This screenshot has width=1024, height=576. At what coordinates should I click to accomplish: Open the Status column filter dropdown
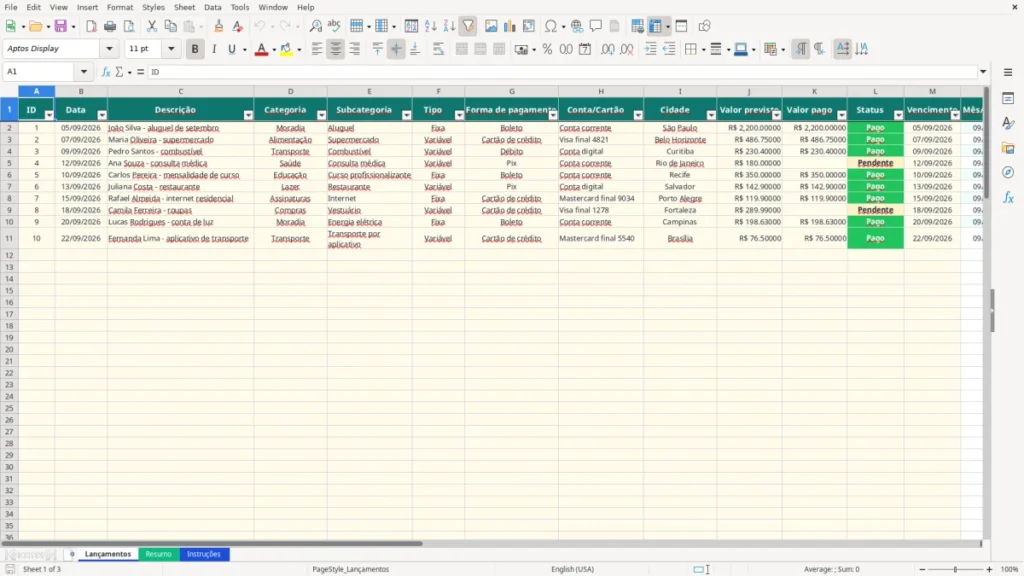coord(898,115)
